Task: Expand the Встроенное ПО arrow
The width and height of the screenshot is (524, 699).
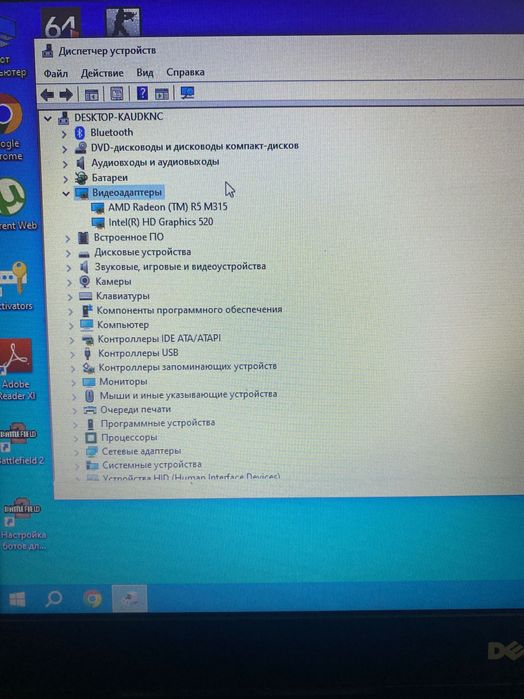Action: click(x=68, y=239)
